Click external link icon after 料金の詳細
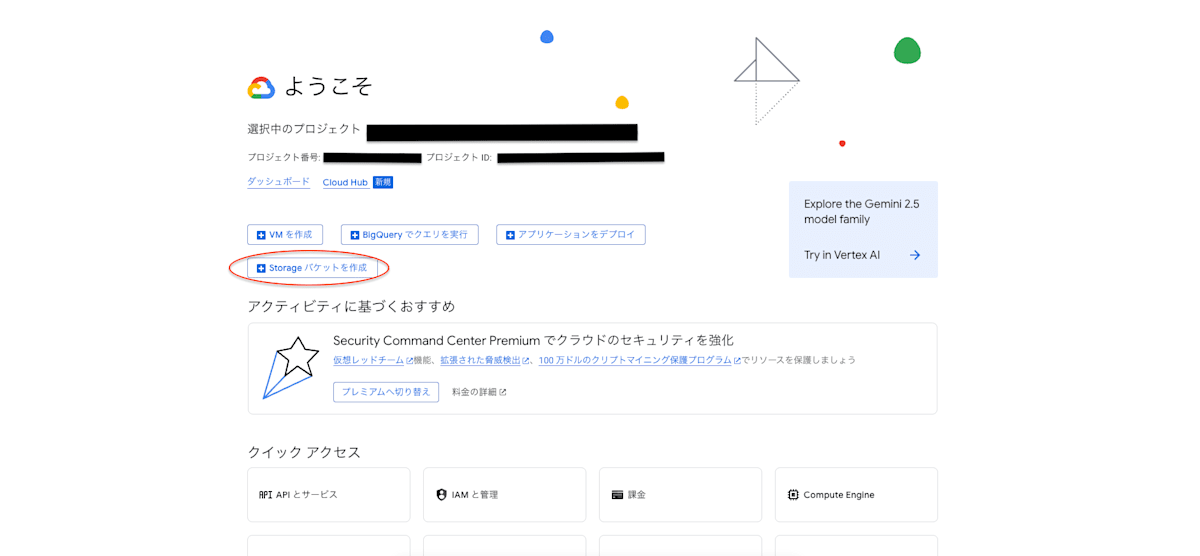This screenshot has height=556, width=1200. click(503, 392)
